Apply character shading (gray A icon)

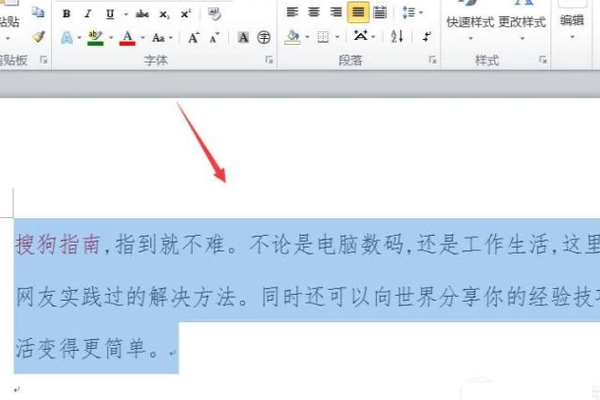[x=243, y=38]
